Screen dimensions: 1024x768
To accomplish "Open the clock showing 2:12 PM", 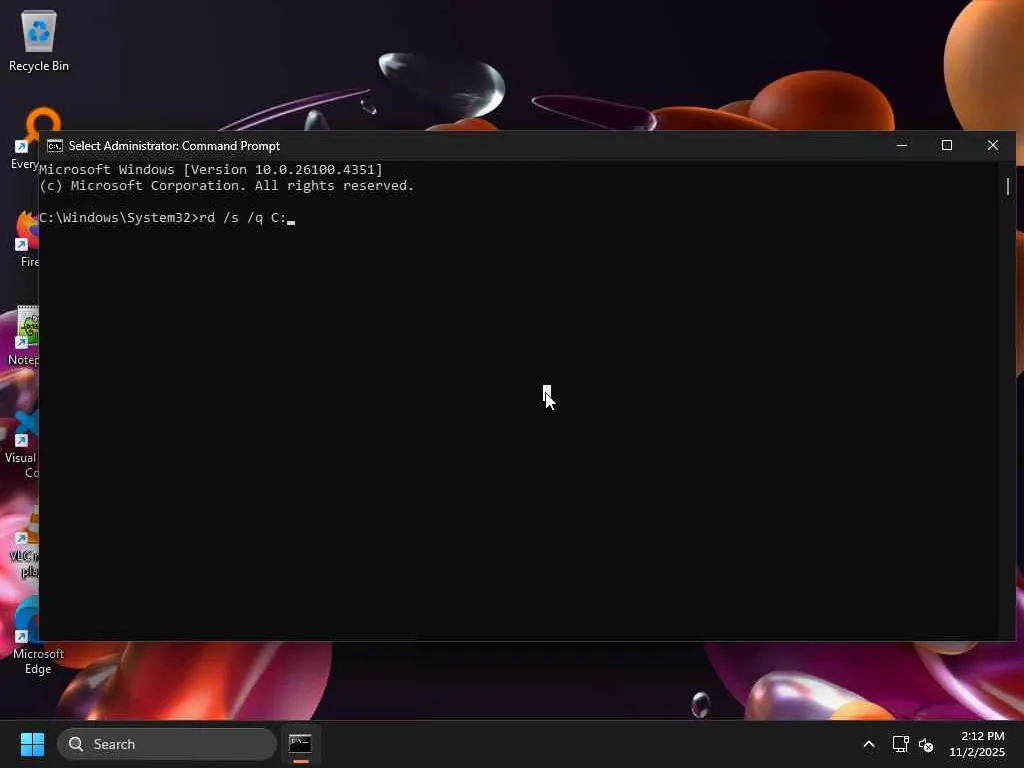I will [977, 744].
